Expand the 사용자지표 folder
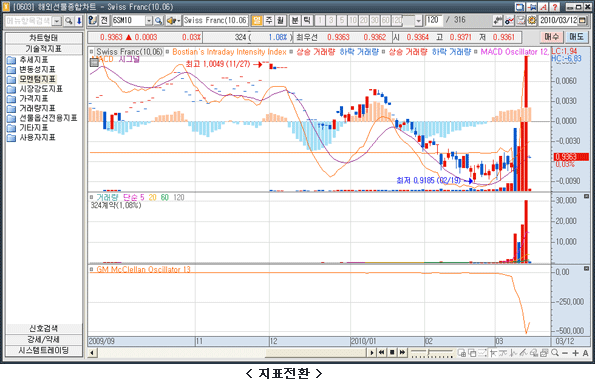The image size is (595, 384). tap(31, 137)
